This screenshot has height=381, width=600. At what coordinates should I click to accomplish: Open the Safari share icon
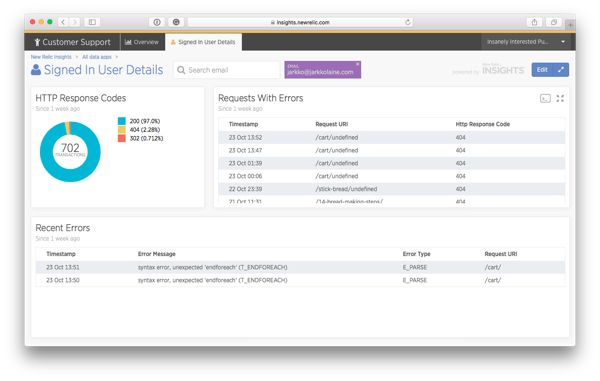534,22
